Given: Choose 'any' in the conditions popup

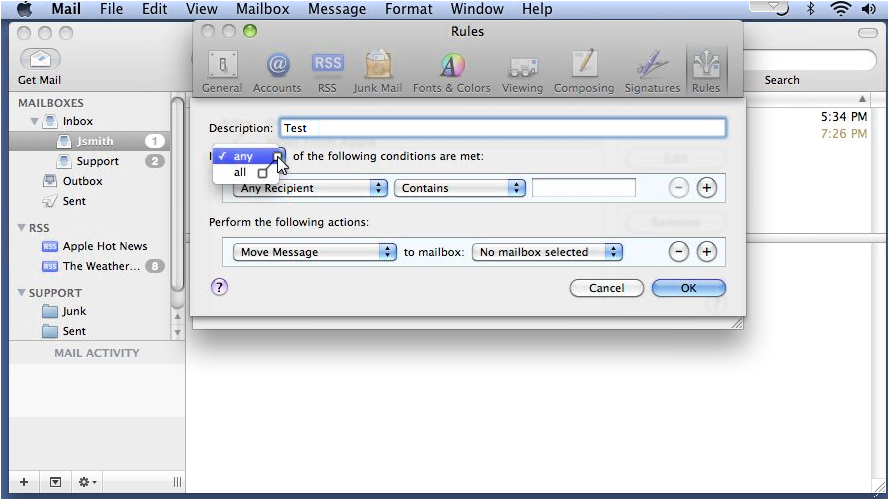Looking at the screenshot, I should pos(246,156).
